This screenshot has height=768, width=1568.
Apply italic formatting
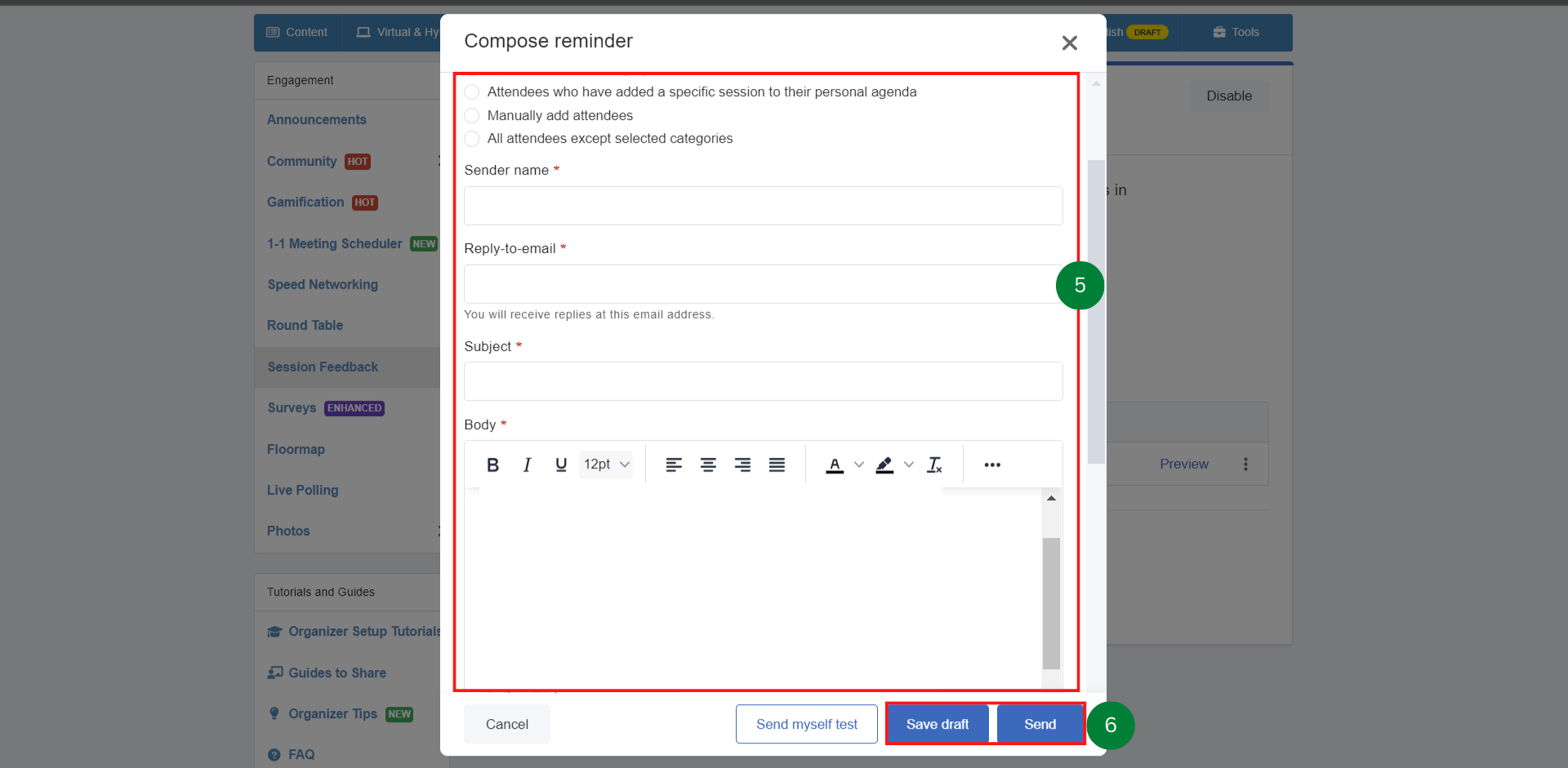(527, 464)
